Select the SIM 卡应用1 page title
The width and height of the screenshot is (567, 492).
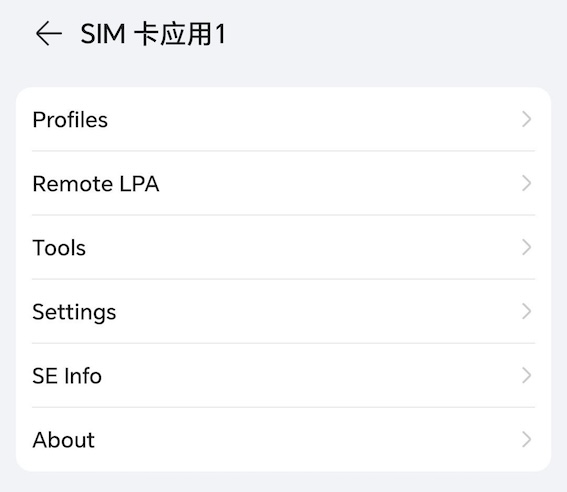(x=153, y=34)
